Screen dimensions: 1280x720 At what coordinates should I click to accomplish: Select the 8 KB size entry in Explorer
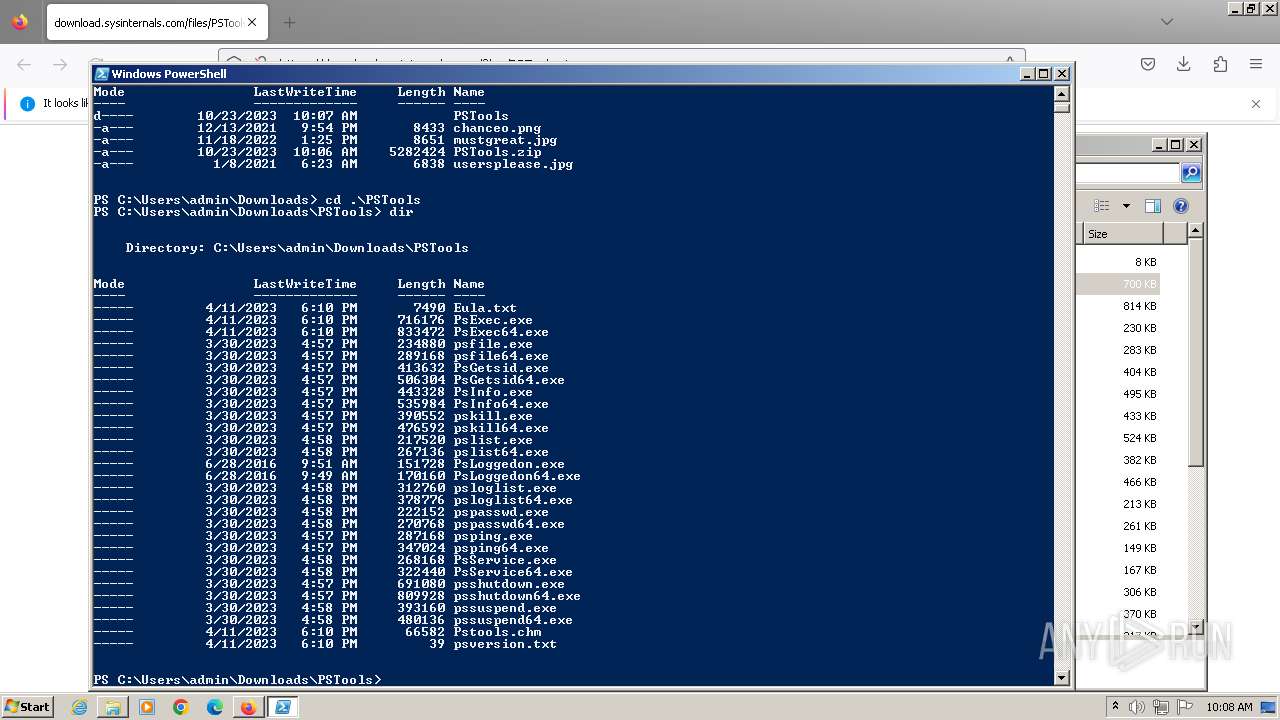[1145, 262]
